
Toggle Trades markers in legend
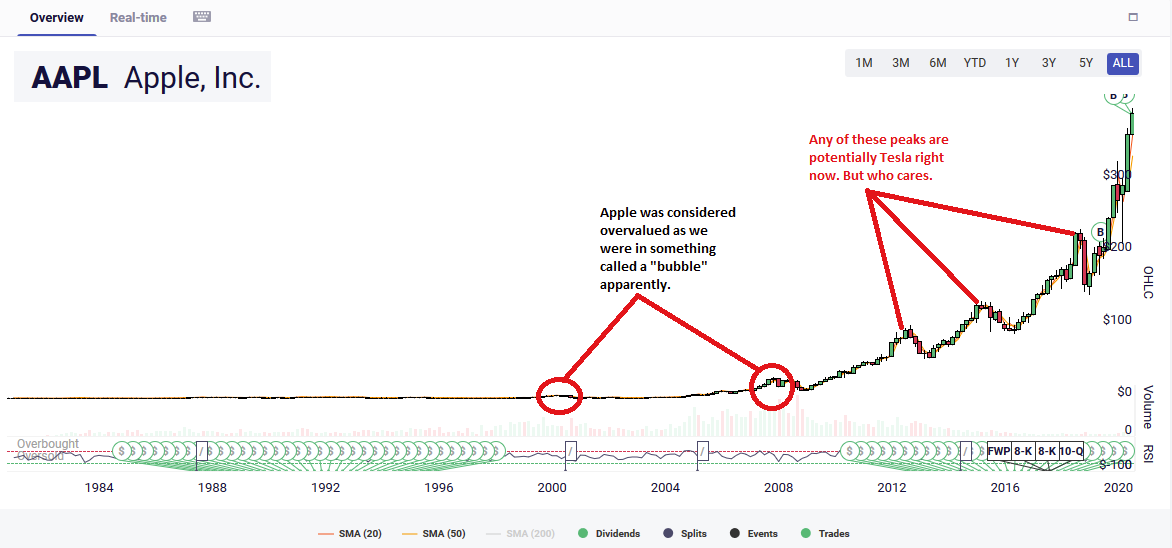click(x=825, y=533)
